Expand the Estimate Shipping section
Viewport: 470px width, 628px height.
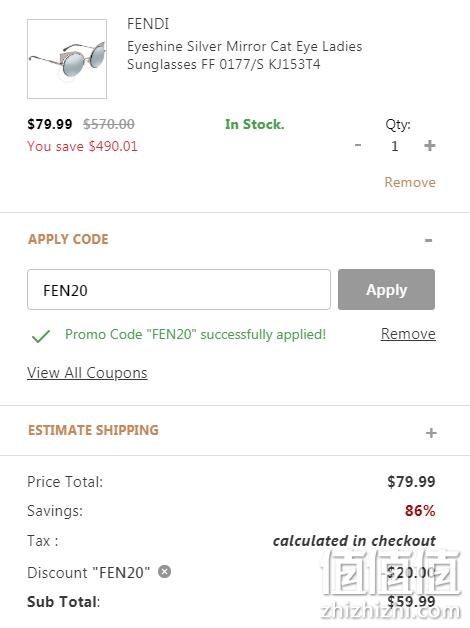pos(431,433)
